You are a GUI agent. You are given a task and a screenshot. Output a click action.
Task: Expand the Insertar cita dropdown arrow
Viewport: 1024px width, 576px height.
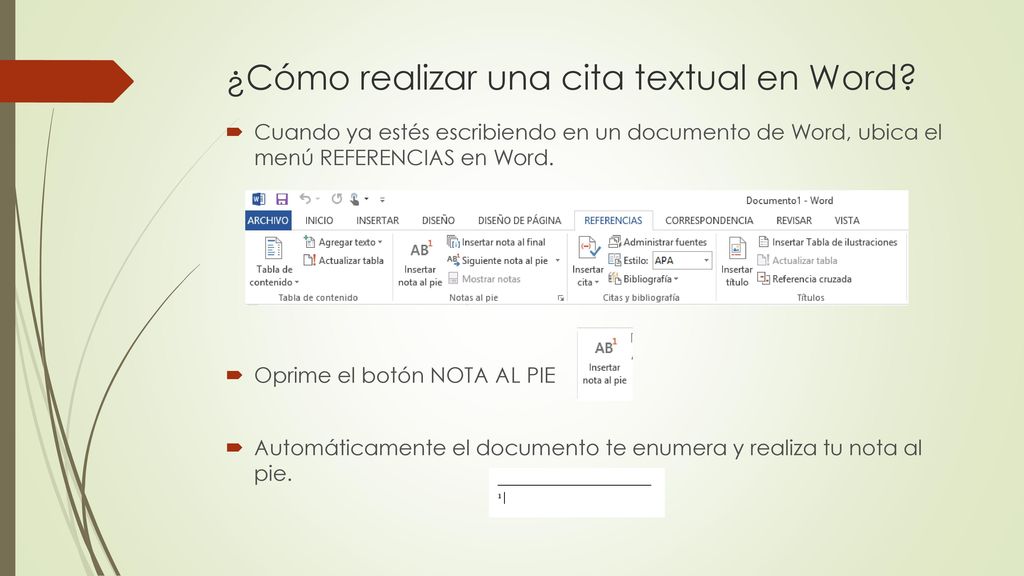597,283
